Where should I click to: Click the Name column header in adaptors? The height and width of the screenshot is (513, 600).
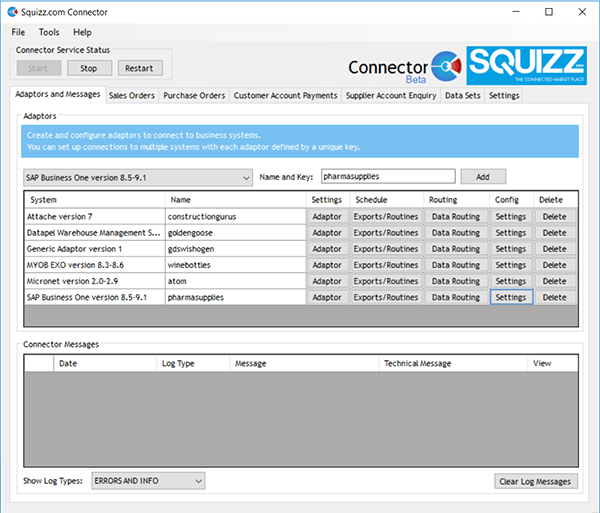click(x=236, y=200)
